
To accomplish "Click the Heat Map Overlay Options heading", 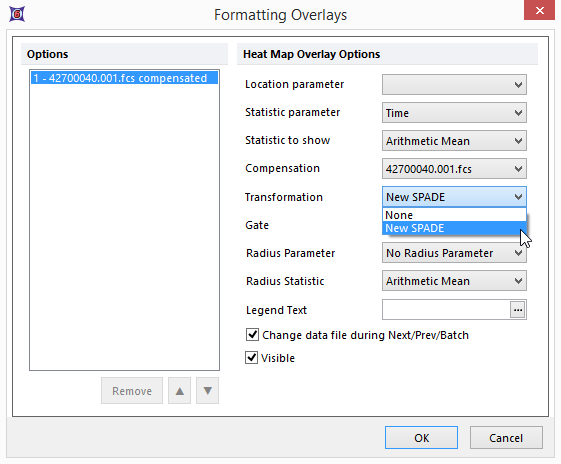I will [312, 54].
